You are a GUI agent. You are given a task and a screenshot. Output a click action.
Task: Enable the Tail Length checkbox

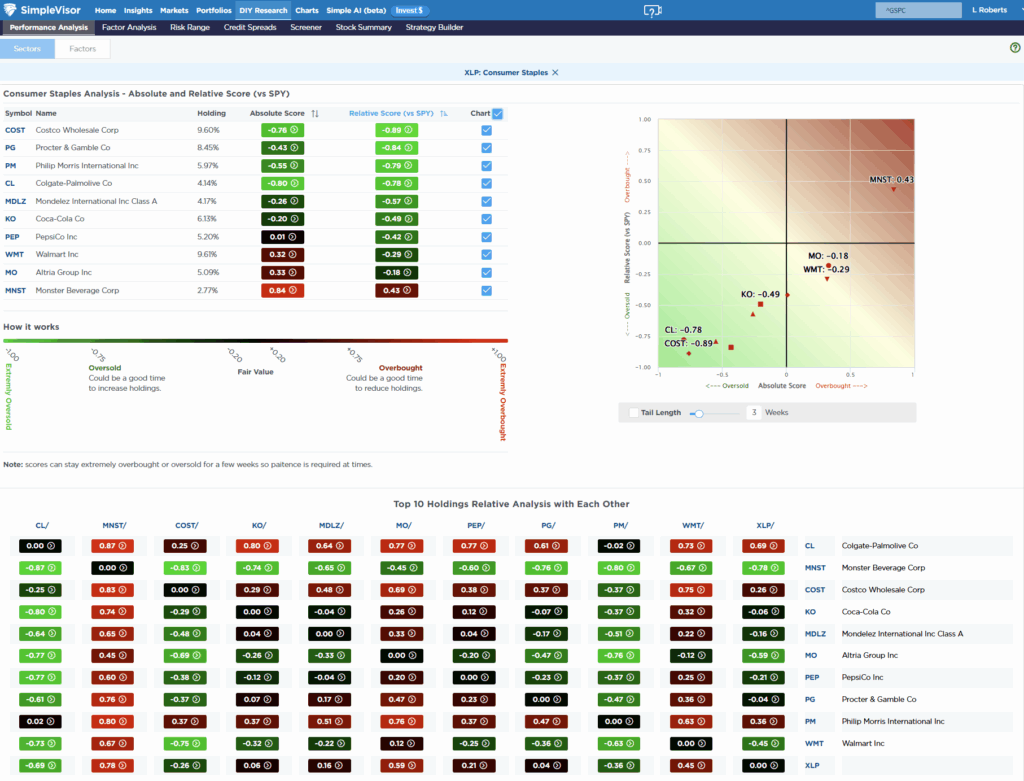pyautogui.click(x=634, y=412)
